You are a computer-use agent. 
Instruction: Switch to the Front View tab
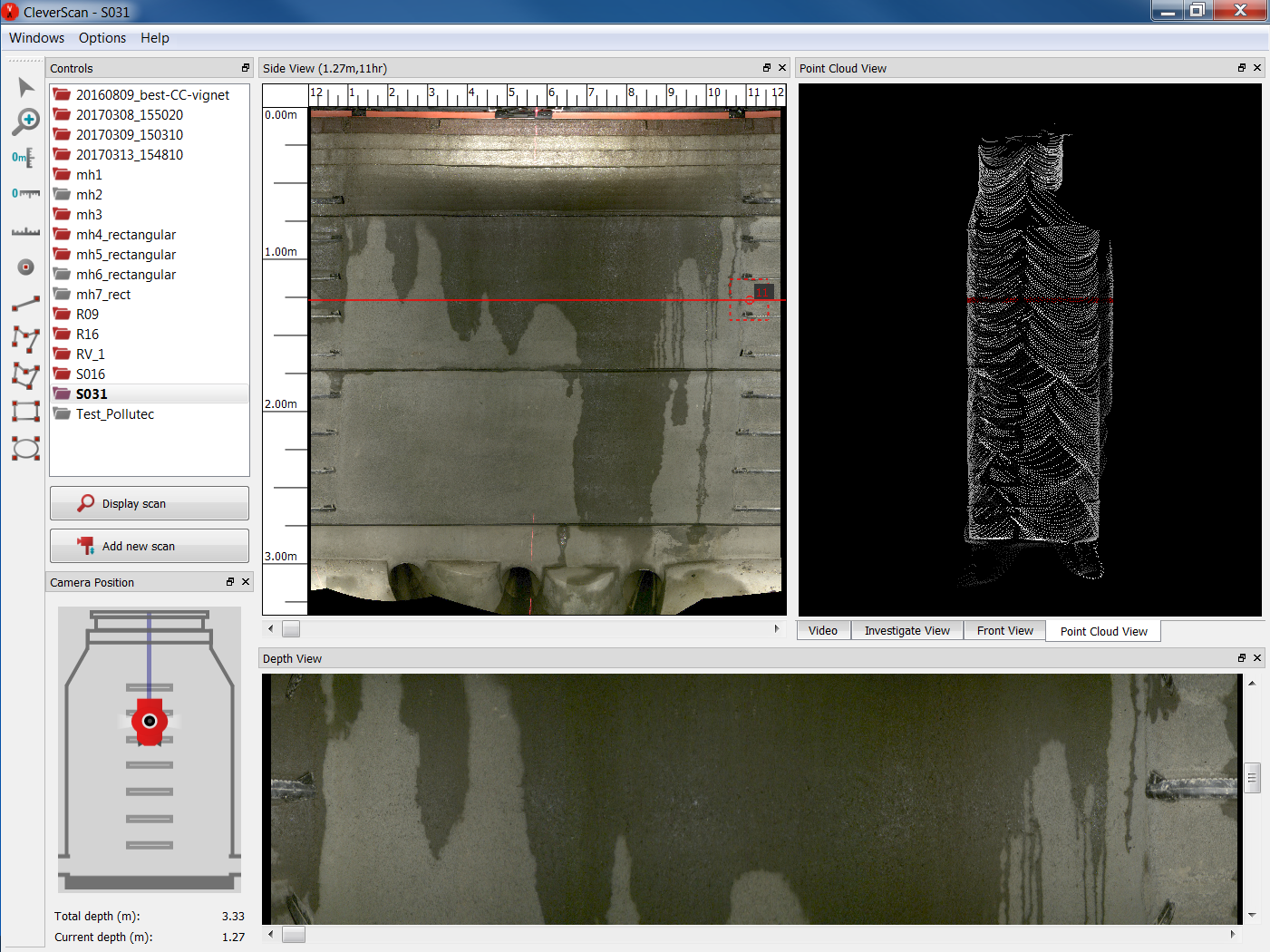[x=1004, y=631]
